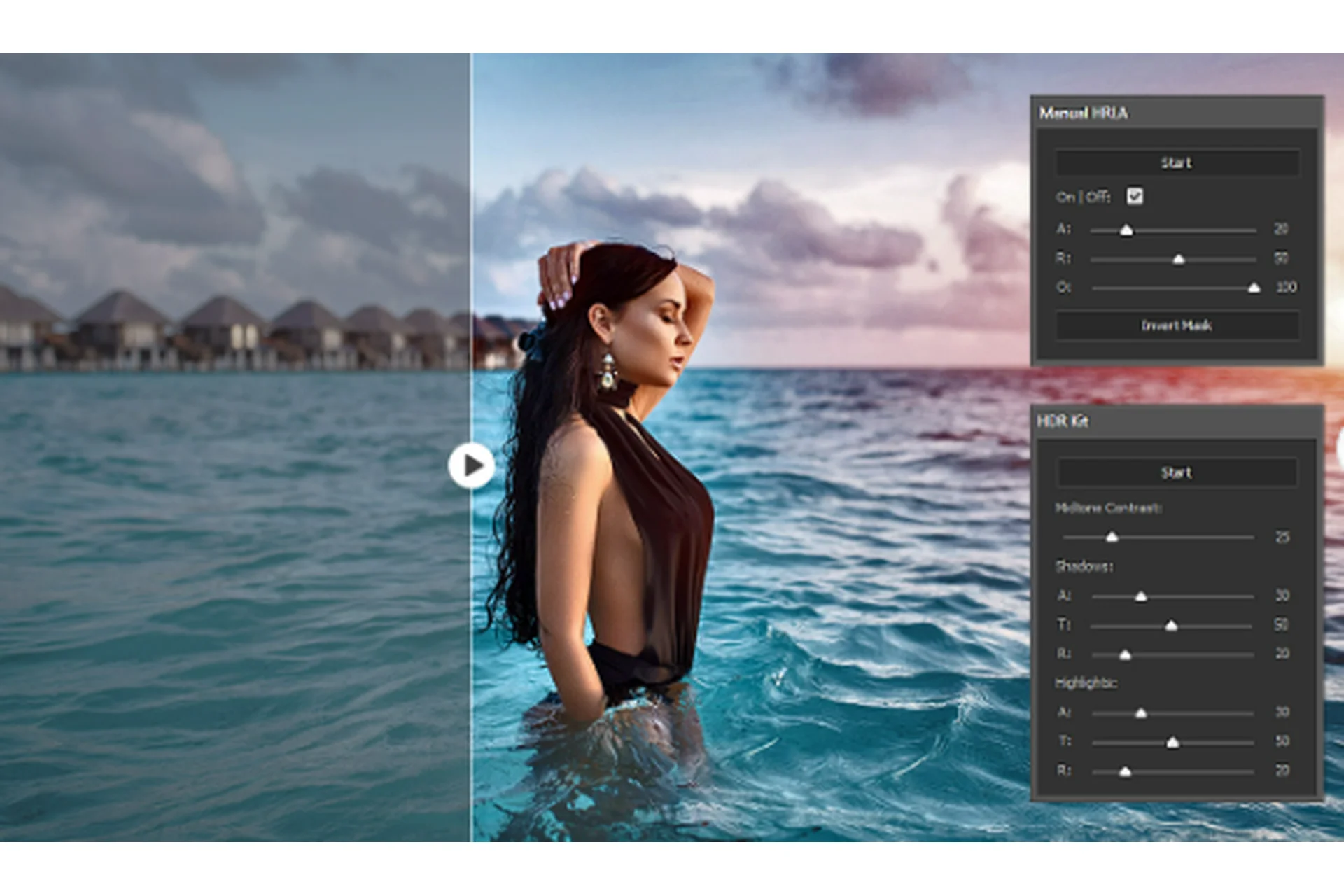The image size is (1344, 896).
Task: Adjust the Midtone Contrast slider handle
Action: (1113, 537)
